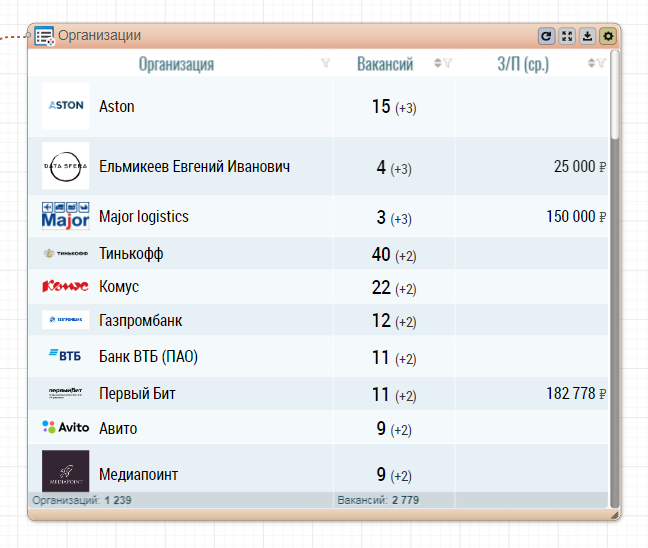648x548 pixels.
Task: Click the Организации table icon in title
Action: (44, 36)
